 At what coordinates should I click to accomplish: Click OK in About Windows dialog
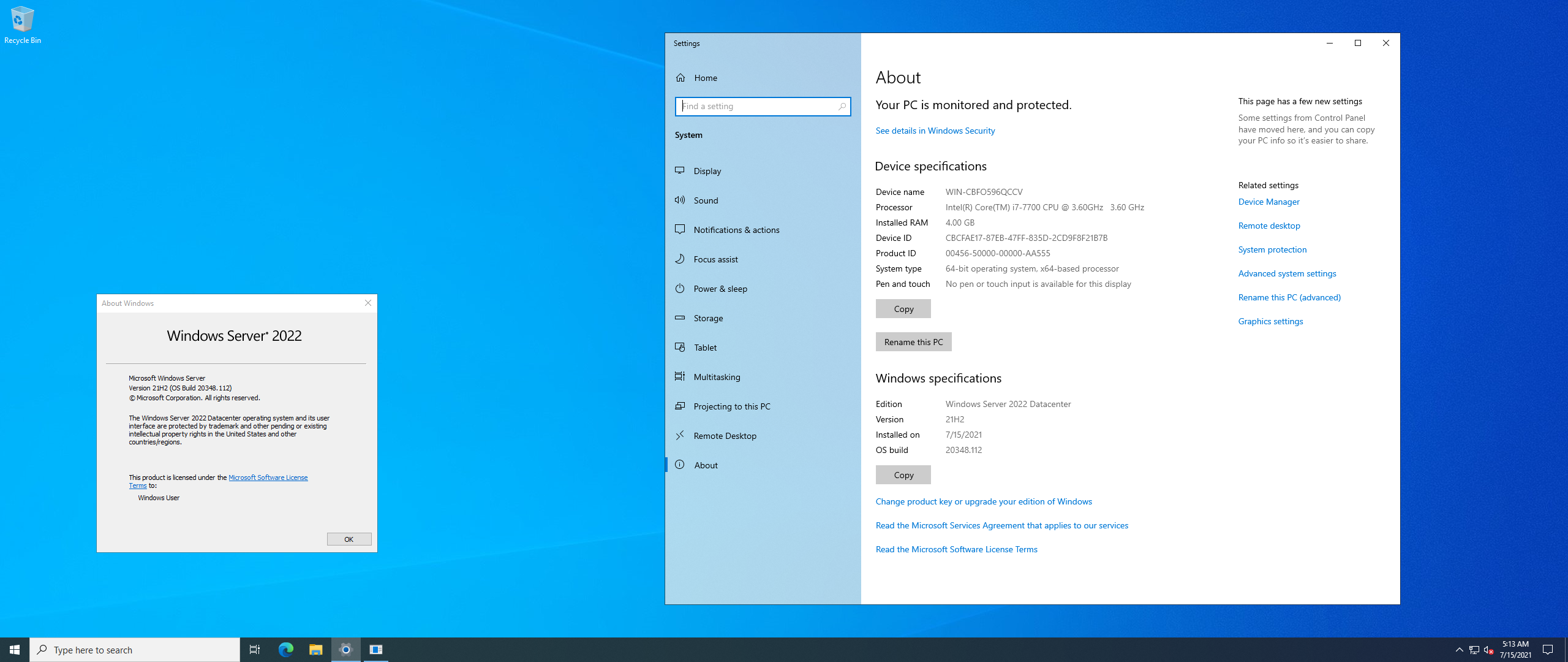click(349, 539)
